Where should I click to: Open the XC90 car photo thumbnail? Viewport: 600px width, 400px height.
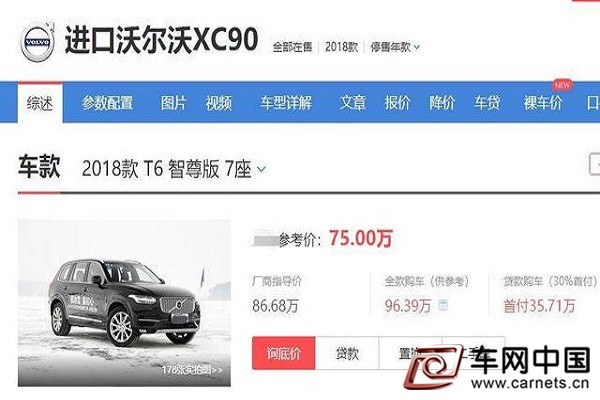[124, 303]
